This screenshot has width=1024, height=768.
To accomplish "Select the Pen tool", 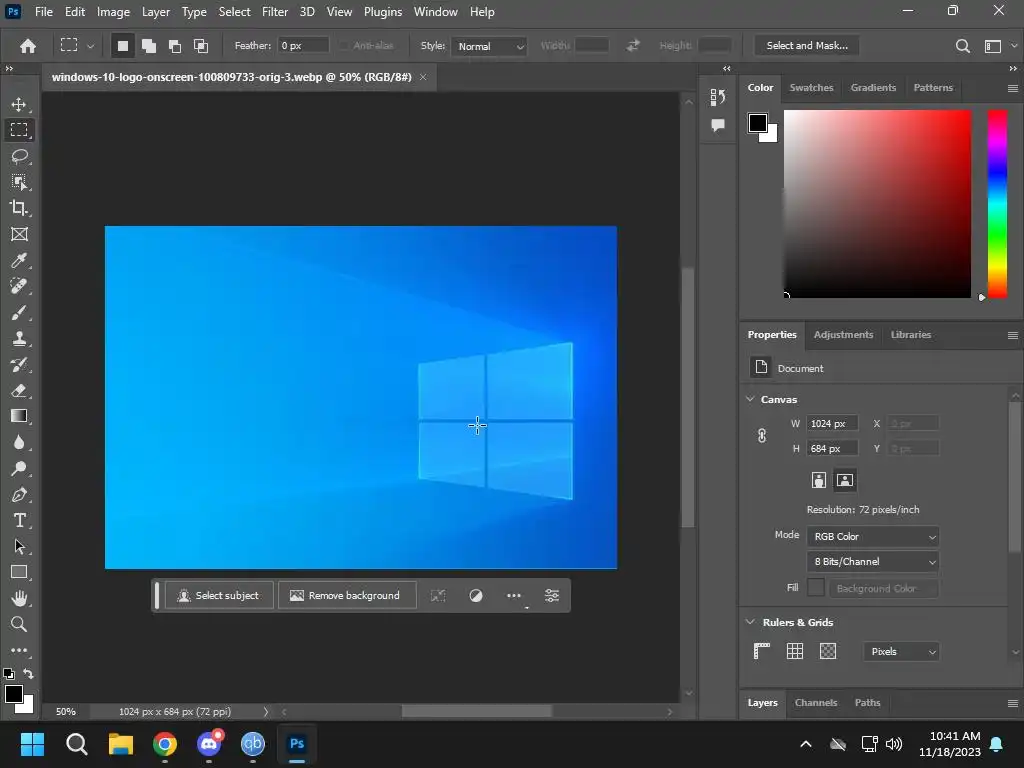I will click(19, 494).
